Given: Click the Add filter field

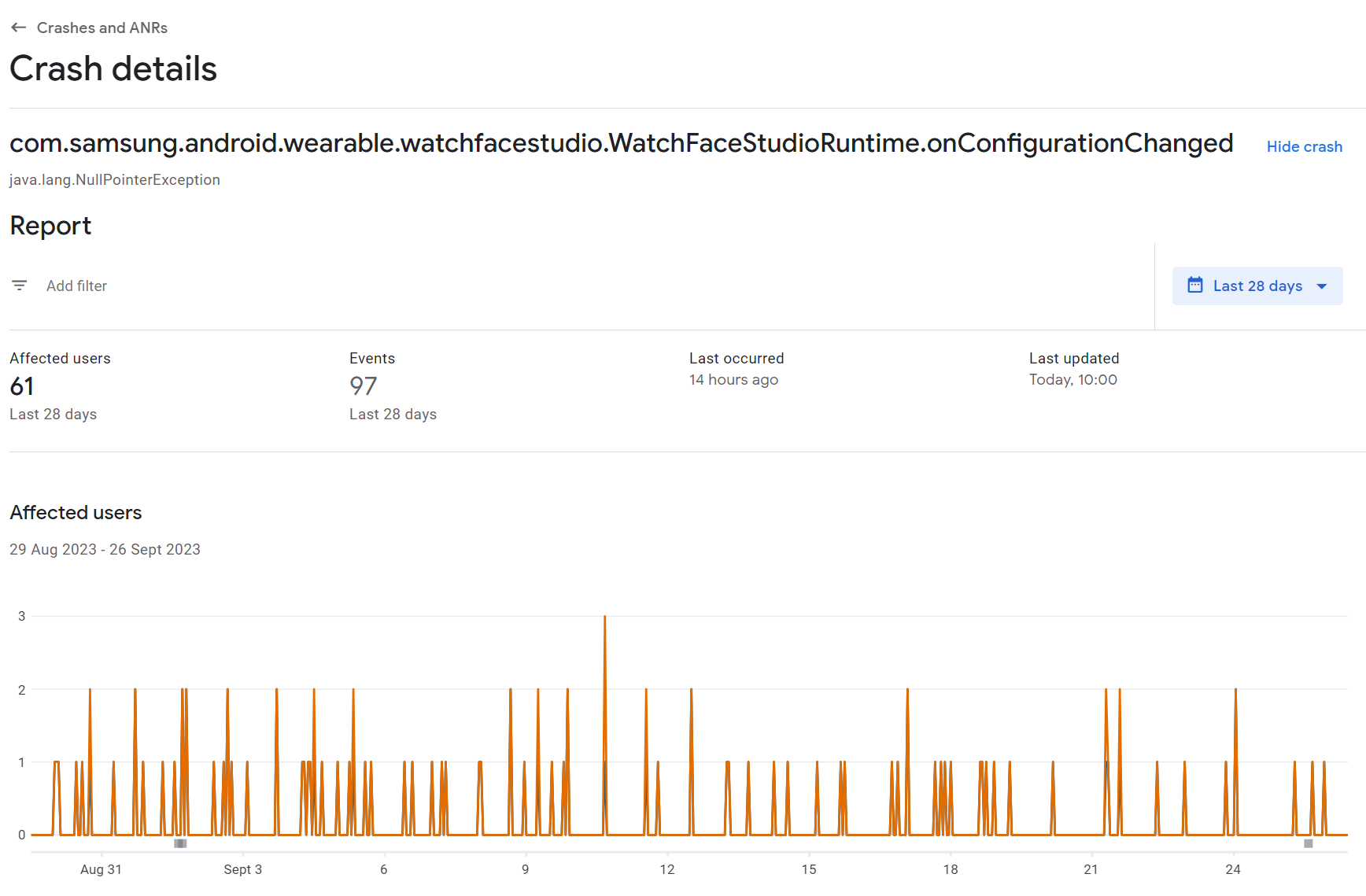Looking at the screenshot, I should click(x=76, y=286).
